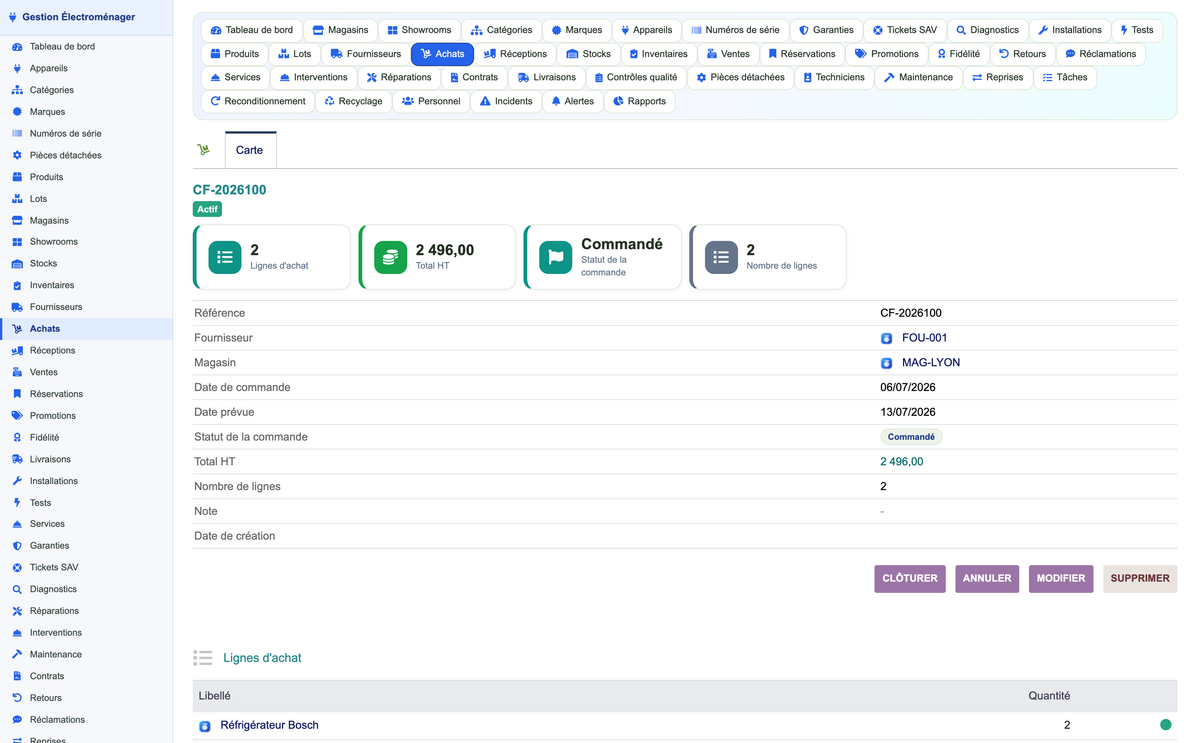
Task: Click the Appareils plug icon in sidebar
Action: tap(17, 68)
